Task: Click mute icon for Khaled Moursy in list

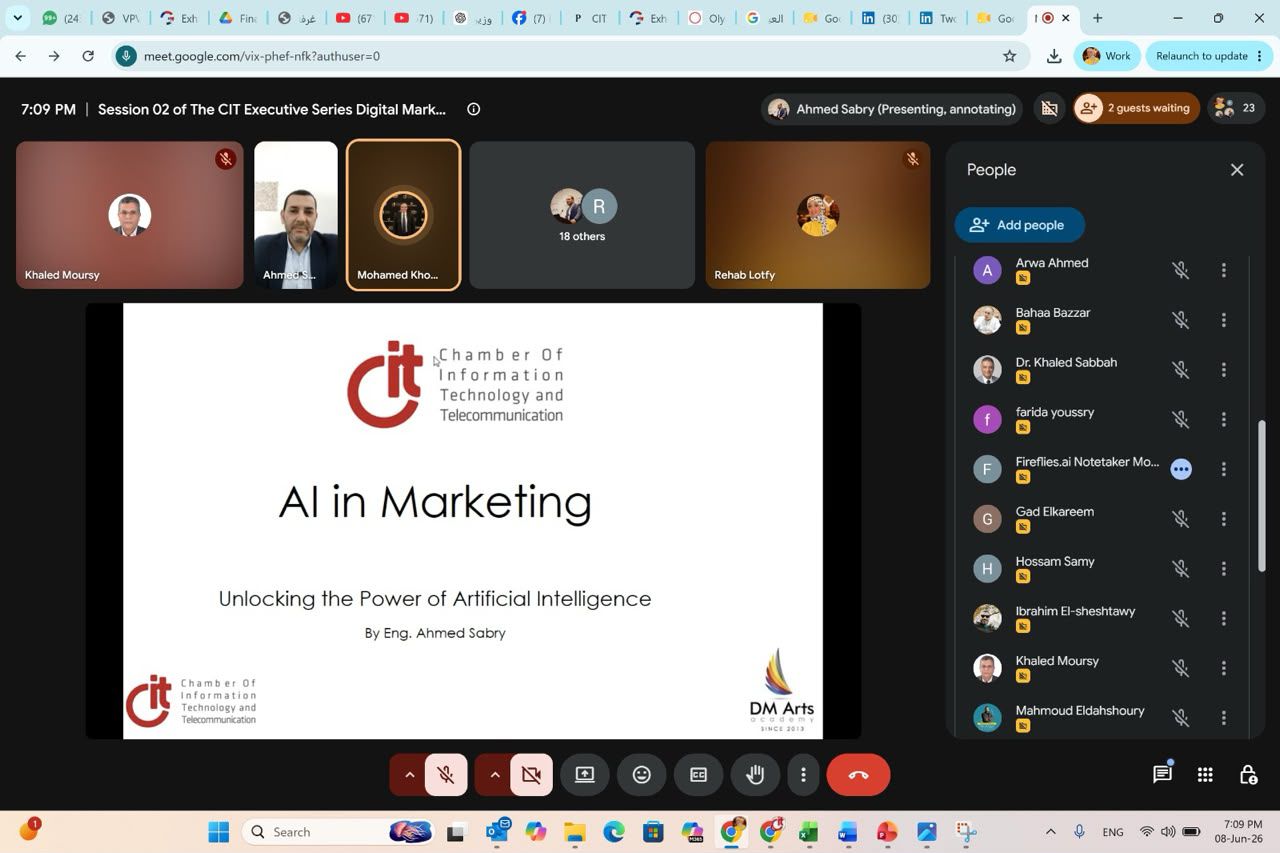Action: [x=1181, y=668]
